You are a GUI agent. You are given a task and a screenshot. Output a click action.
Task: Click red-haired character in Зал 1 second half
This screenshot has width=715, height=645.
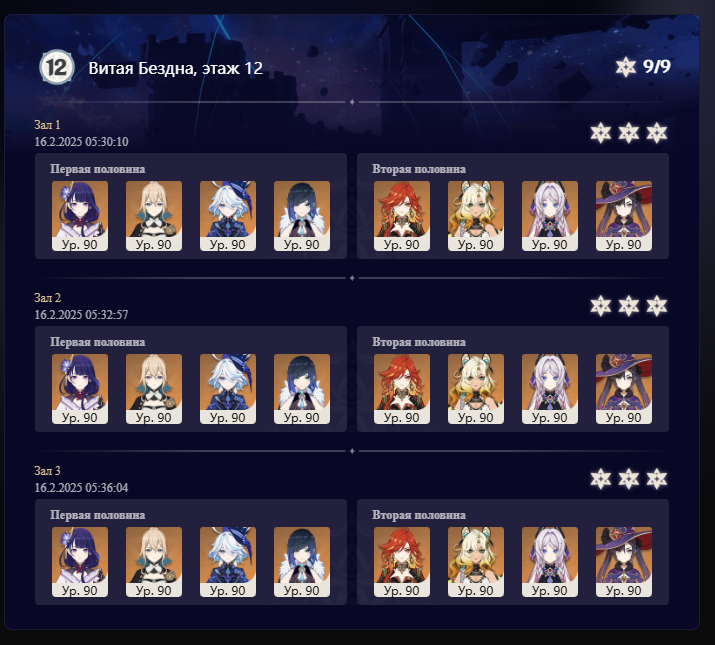tap(402, 216)
